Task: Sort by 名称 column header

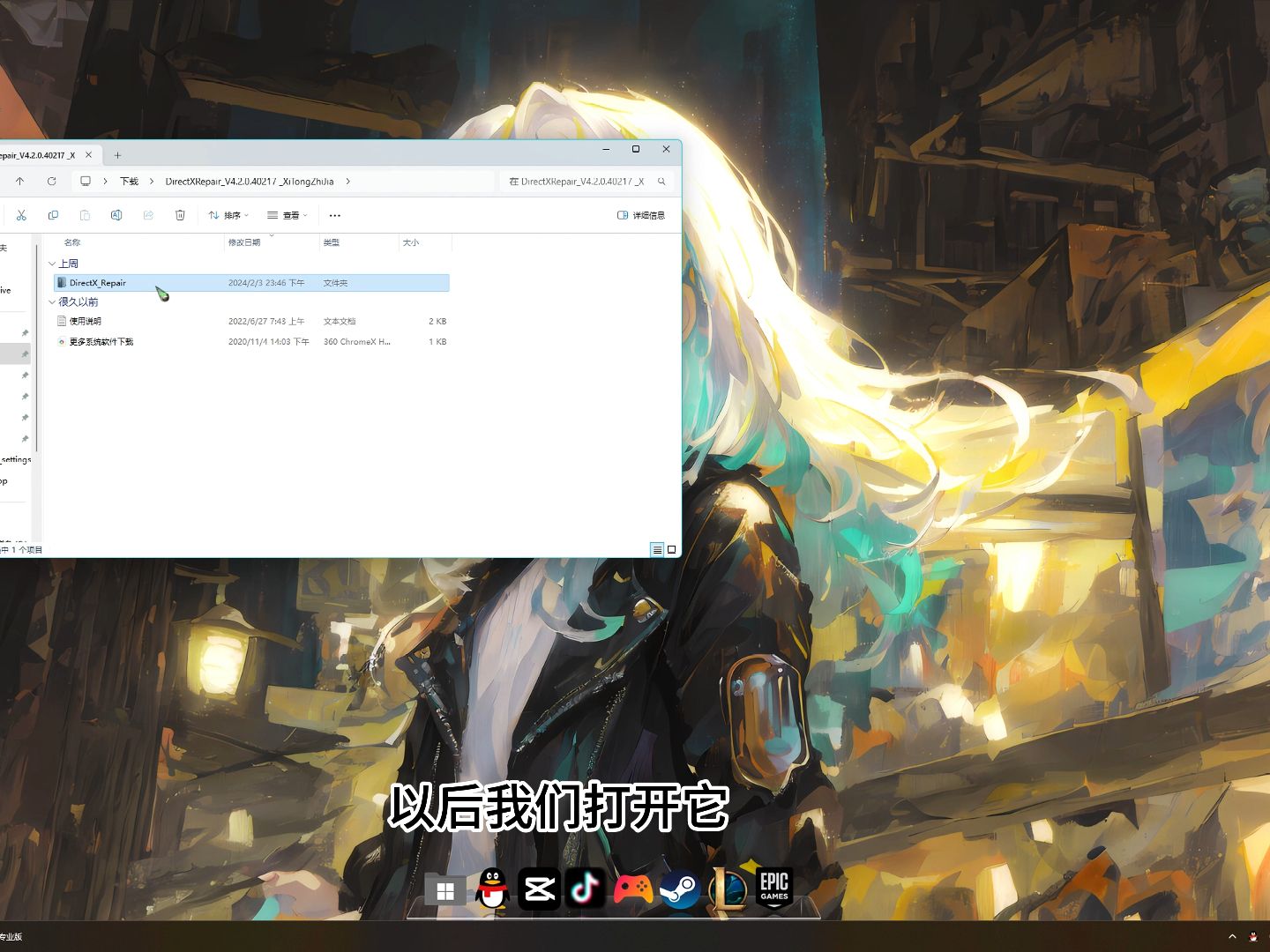Action: coord(72,242)
